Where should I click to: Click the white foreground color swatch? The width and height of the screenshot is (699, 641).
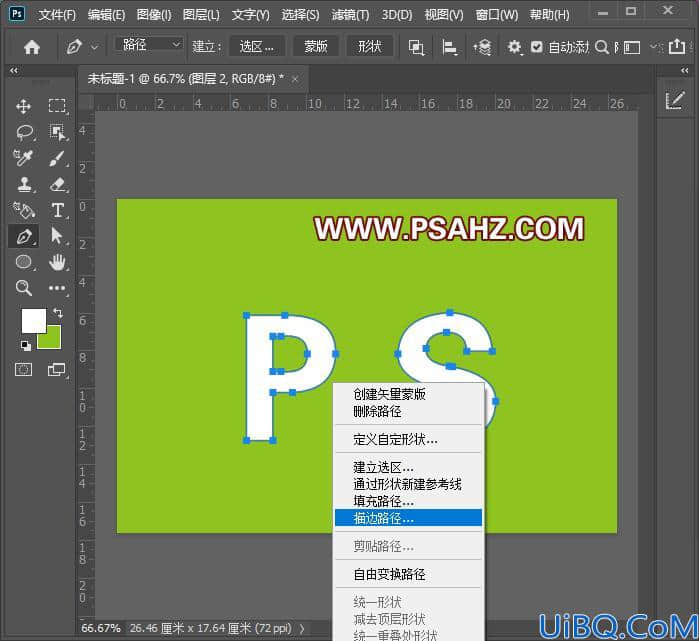coord(33,320)
